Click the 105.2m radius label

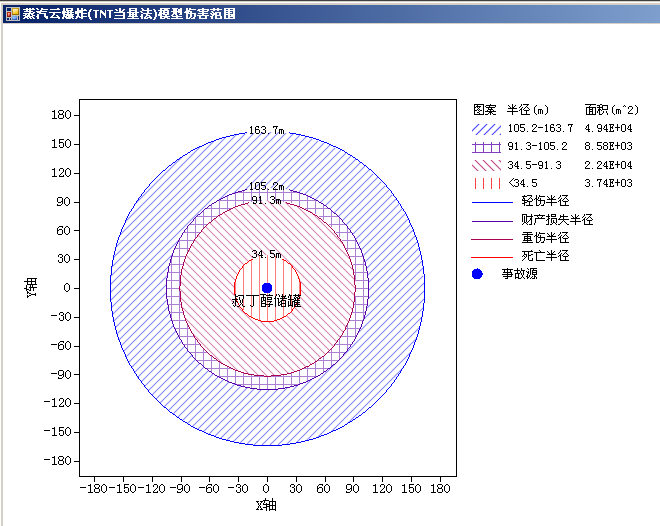tap(266, 186)
